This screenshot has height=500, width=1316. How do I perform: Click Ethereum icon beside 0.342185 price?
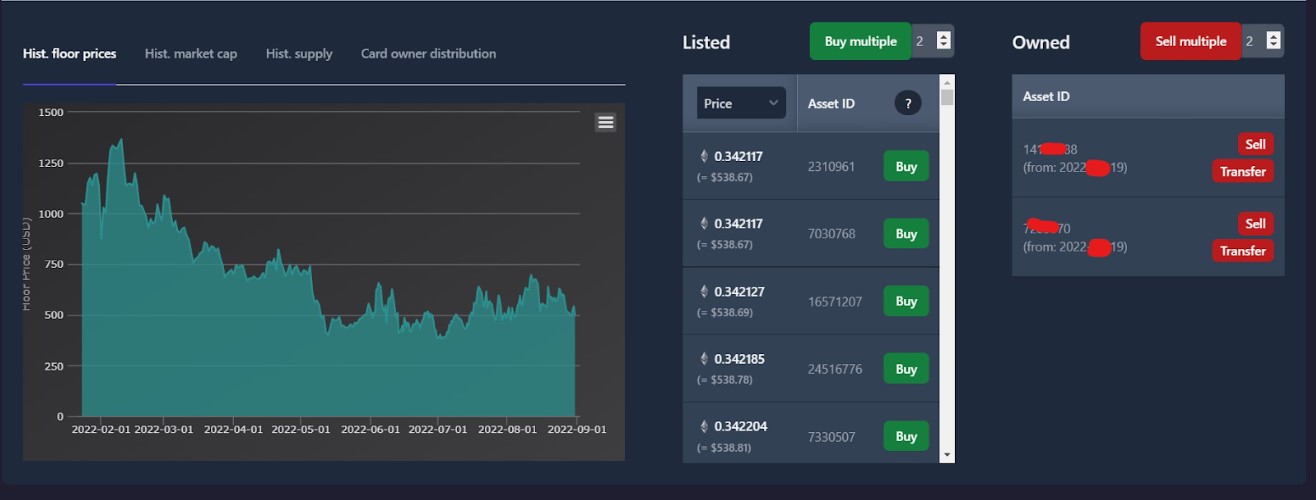pyautogui.click(x=703, y=358)
